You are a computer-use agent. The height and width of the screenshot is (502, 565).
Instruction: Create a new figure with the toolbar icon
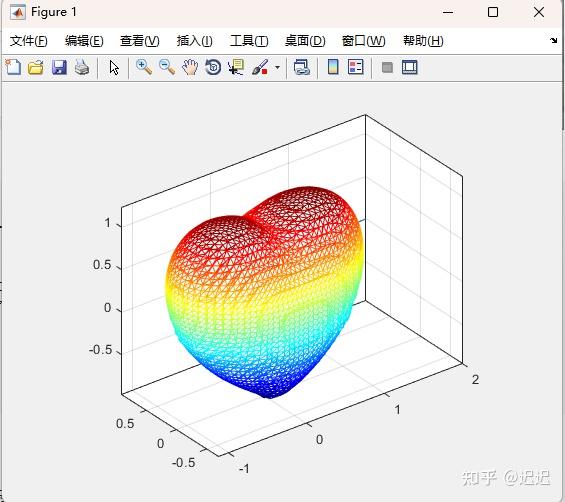pos(13,67)
